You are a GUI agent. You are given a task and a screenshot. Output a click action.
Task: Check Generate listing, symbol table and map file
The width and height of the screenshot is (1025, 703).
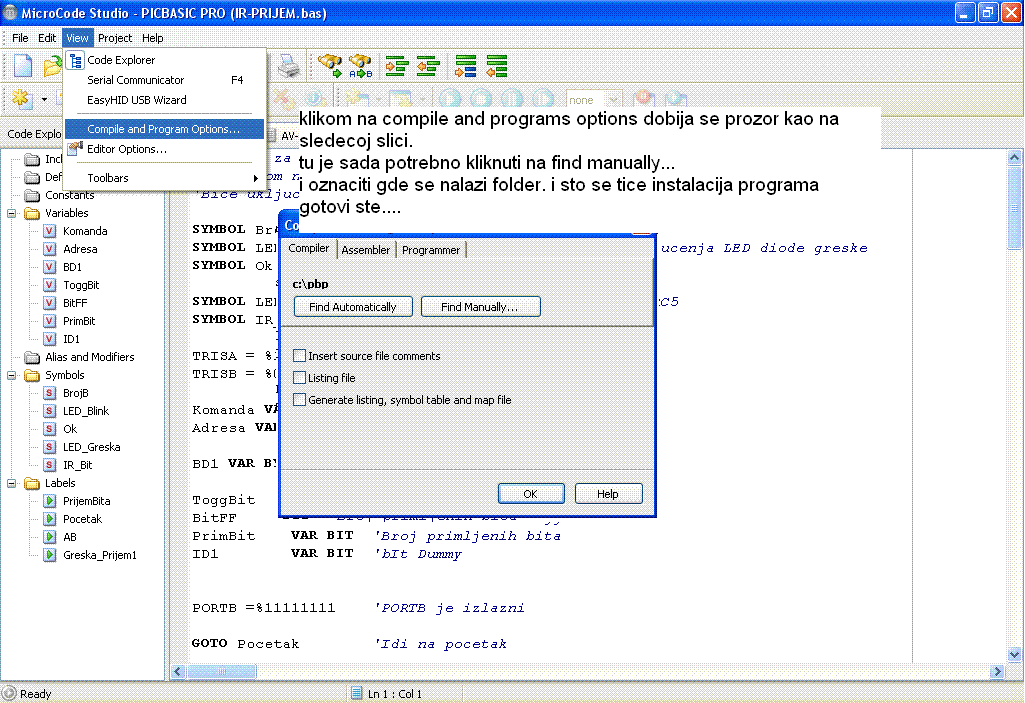(x=299, y=400)
